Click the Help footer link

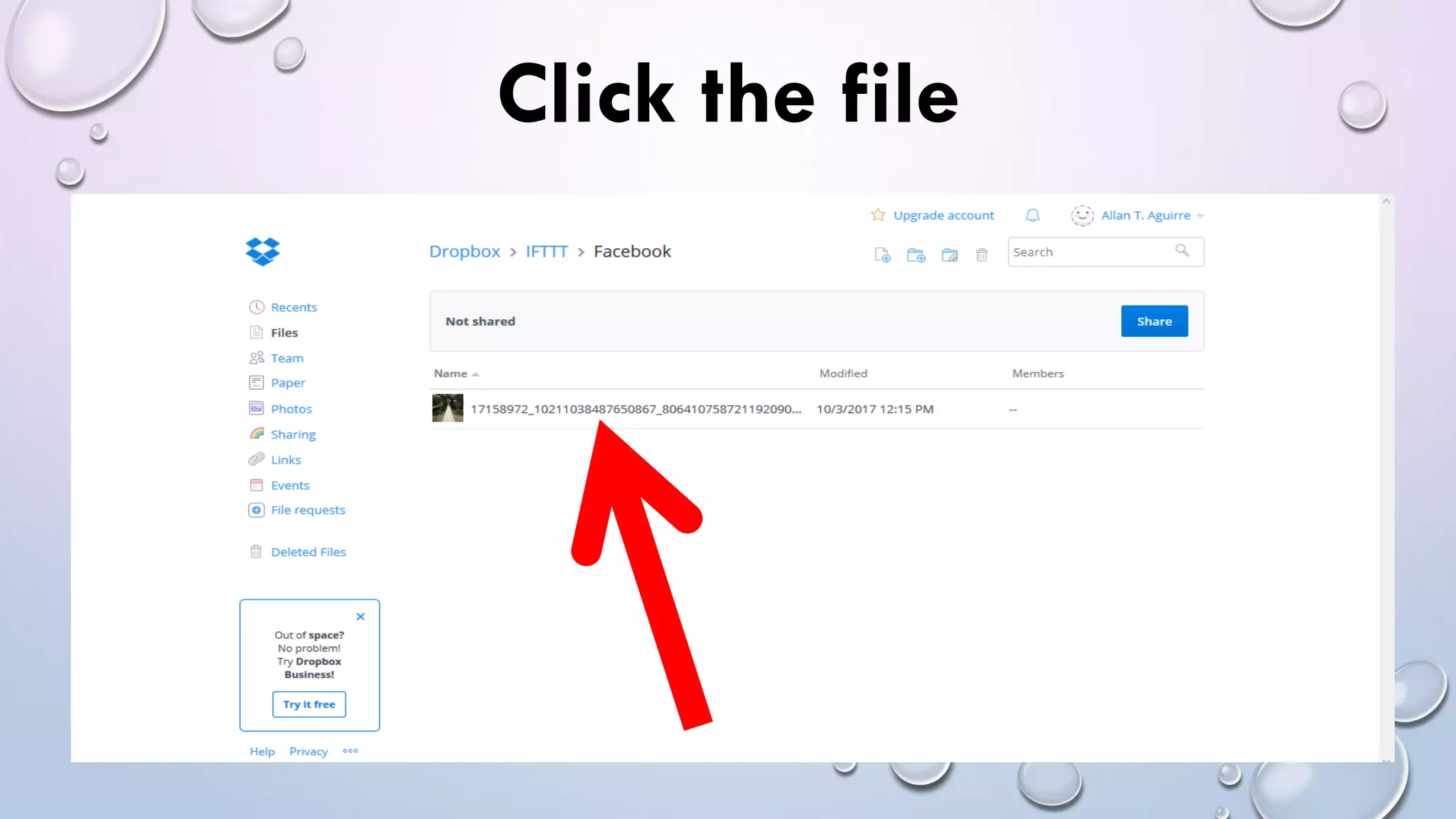tap(262, 751)
